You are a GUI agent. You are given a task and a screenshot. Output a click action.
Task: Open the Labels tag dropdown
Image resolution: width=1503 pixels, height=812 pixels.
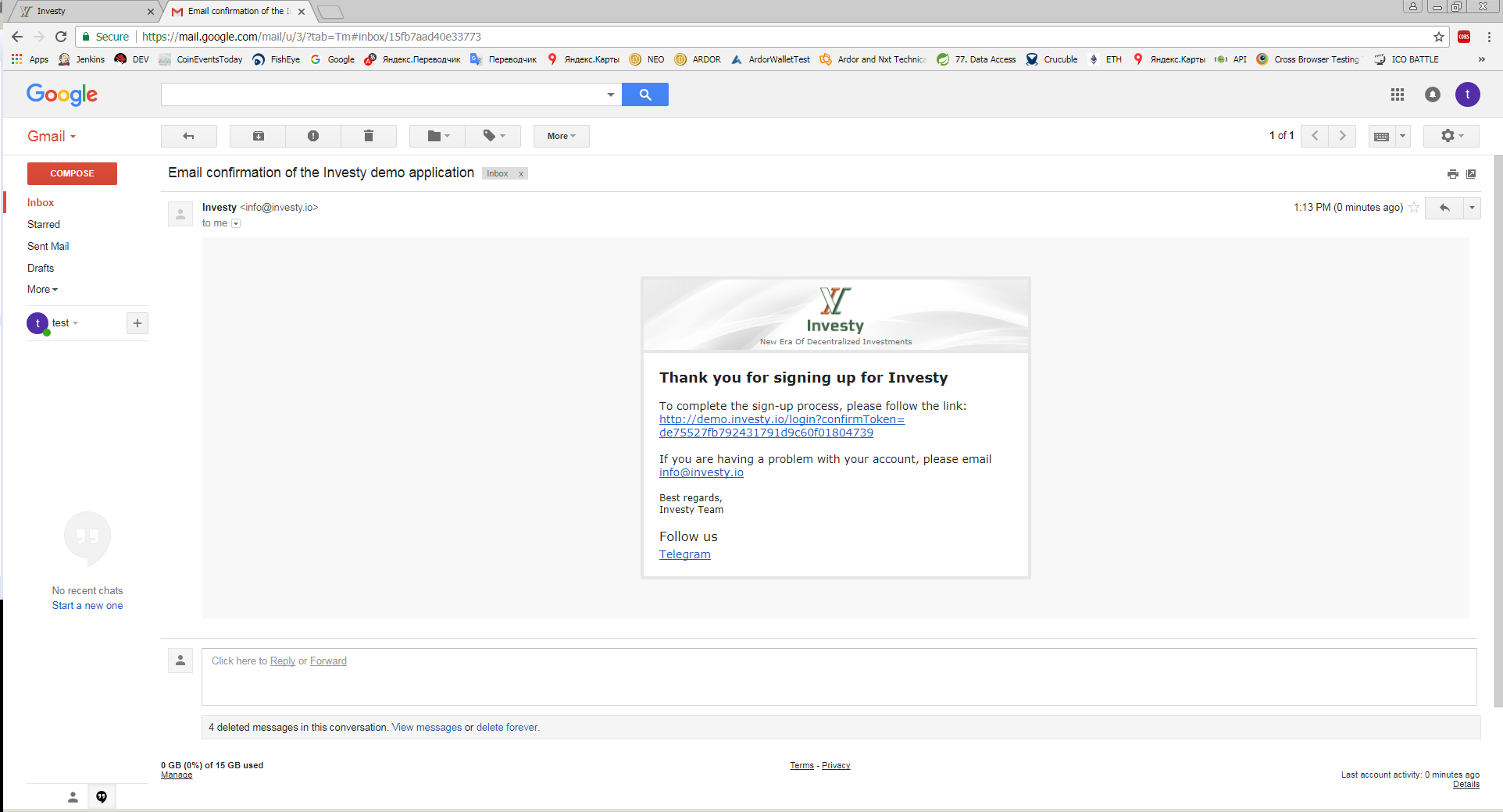493,136
